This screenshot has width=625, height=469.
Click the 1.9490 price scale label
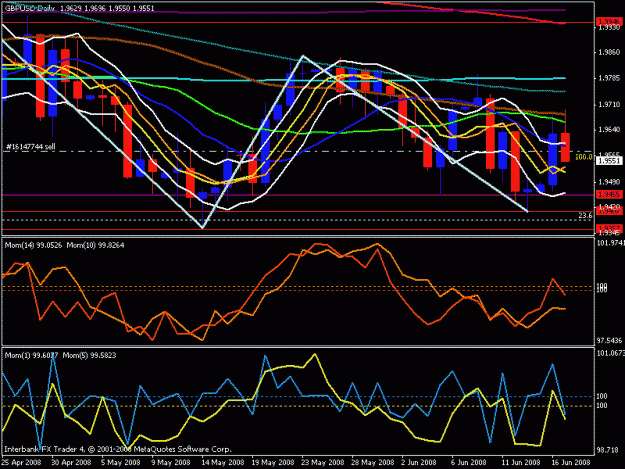(x=609, y=182)
